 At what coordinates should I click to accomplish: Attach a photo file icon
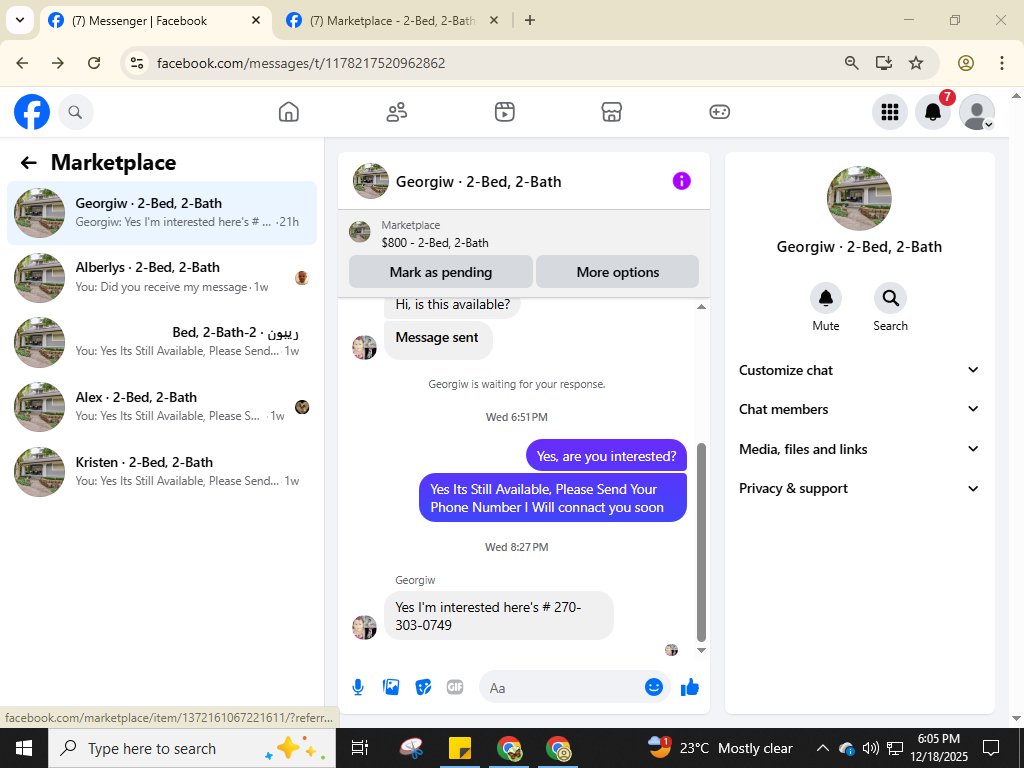pos(391,687)
